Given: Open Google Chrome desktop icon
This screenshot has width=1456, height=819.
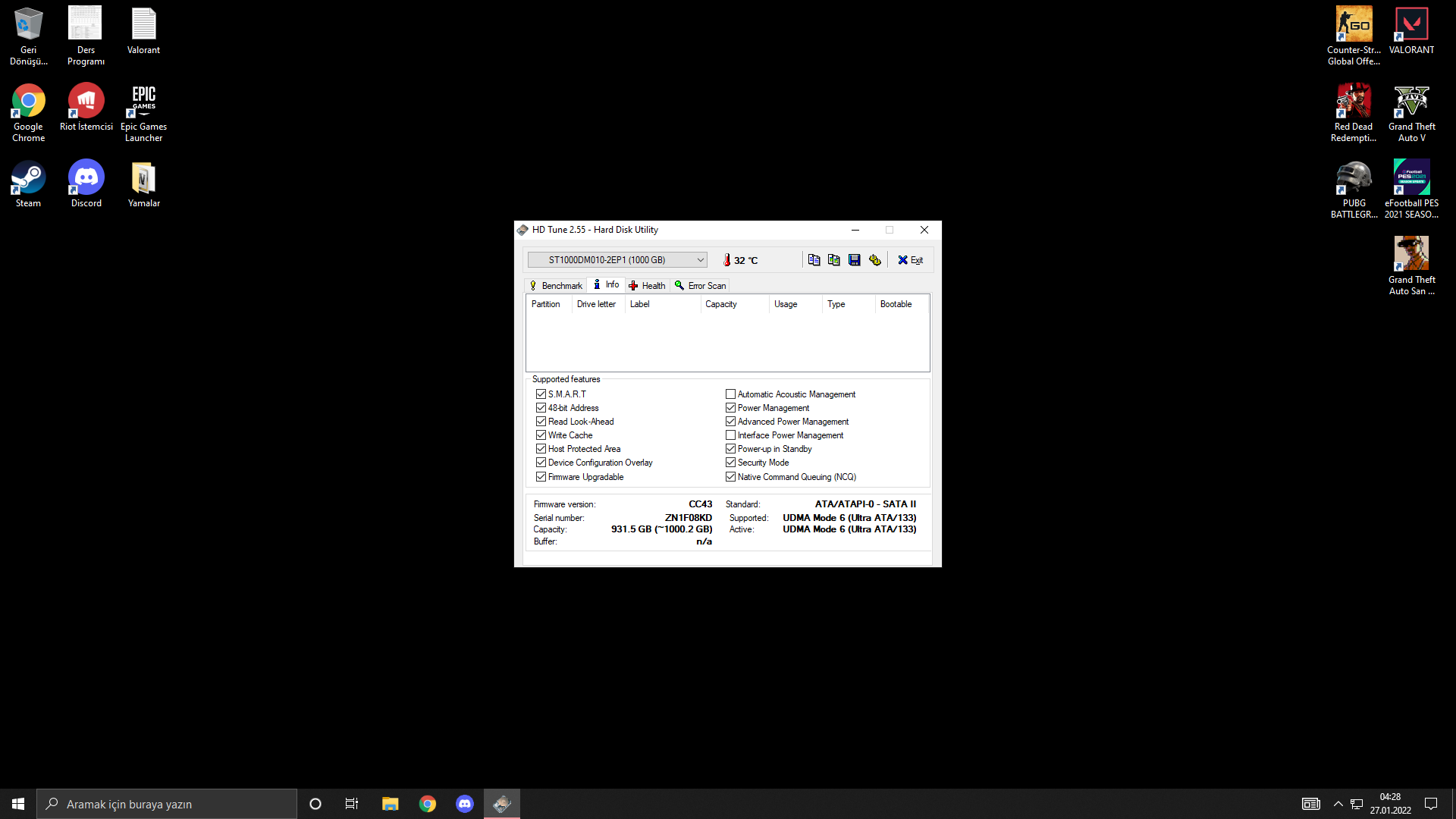Looking at the screenshot, I should point(27,102).
